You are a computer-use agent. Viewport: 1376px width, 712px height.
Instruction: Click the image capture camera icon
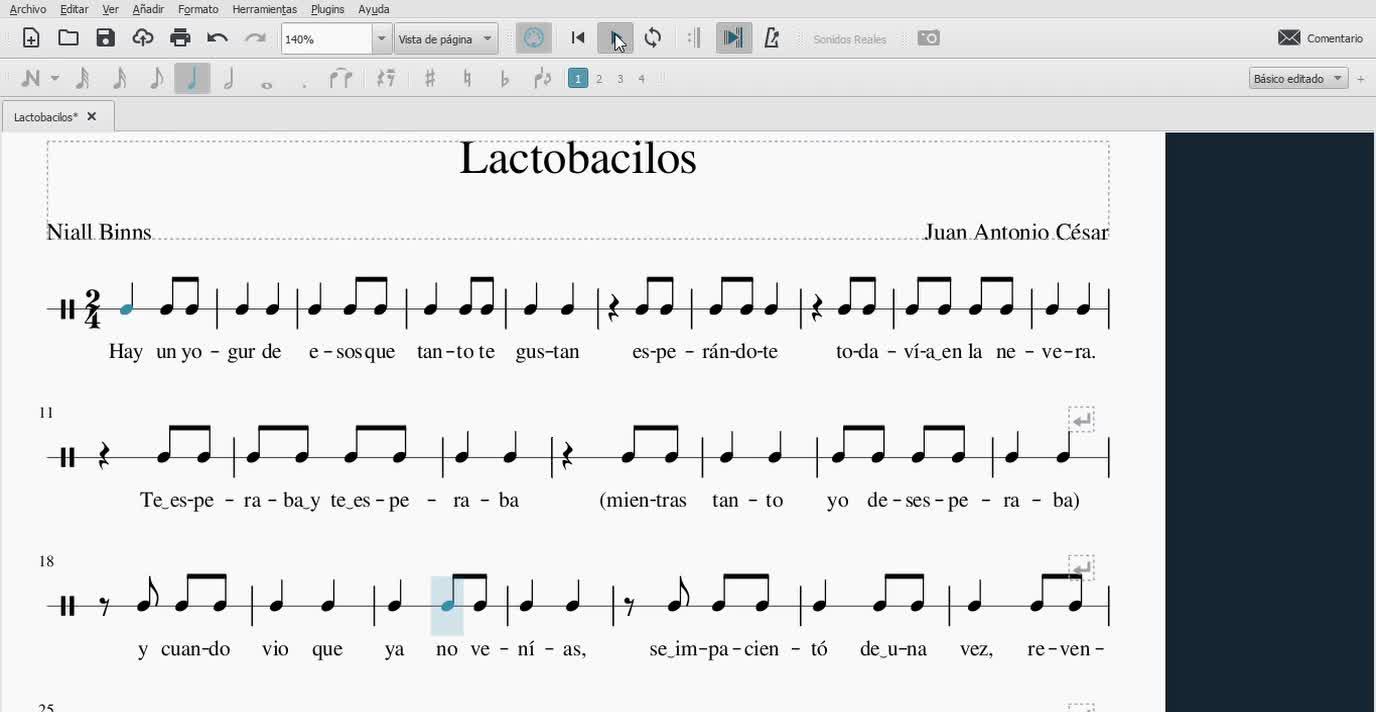[x=928, y=38]
